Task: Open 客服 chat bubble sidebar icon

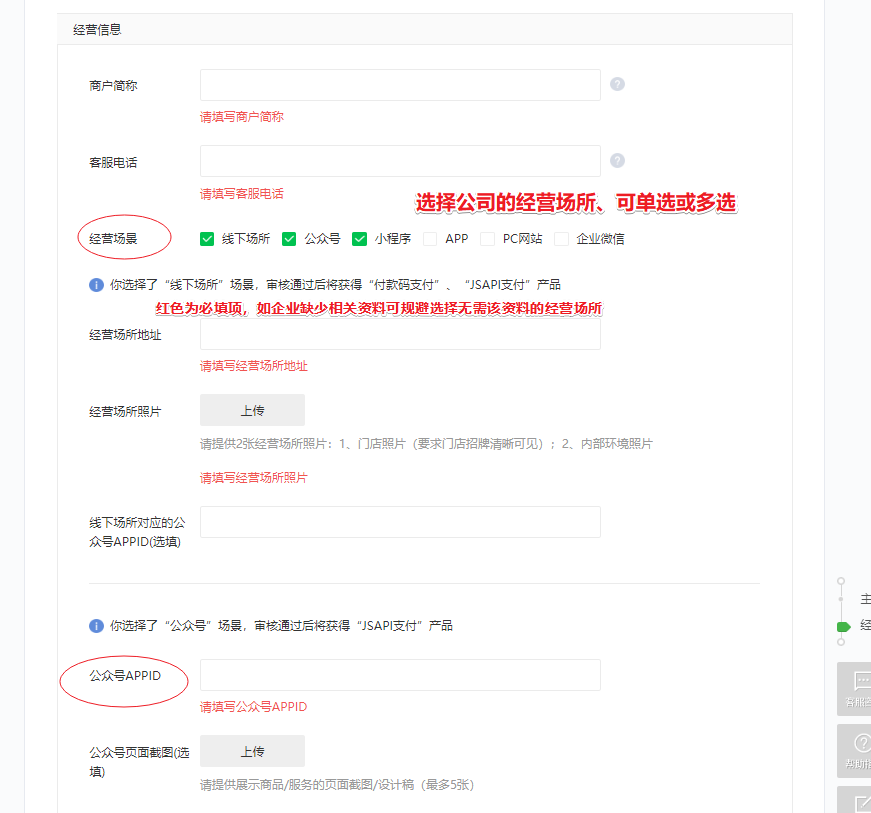Action: pos(860,684)
